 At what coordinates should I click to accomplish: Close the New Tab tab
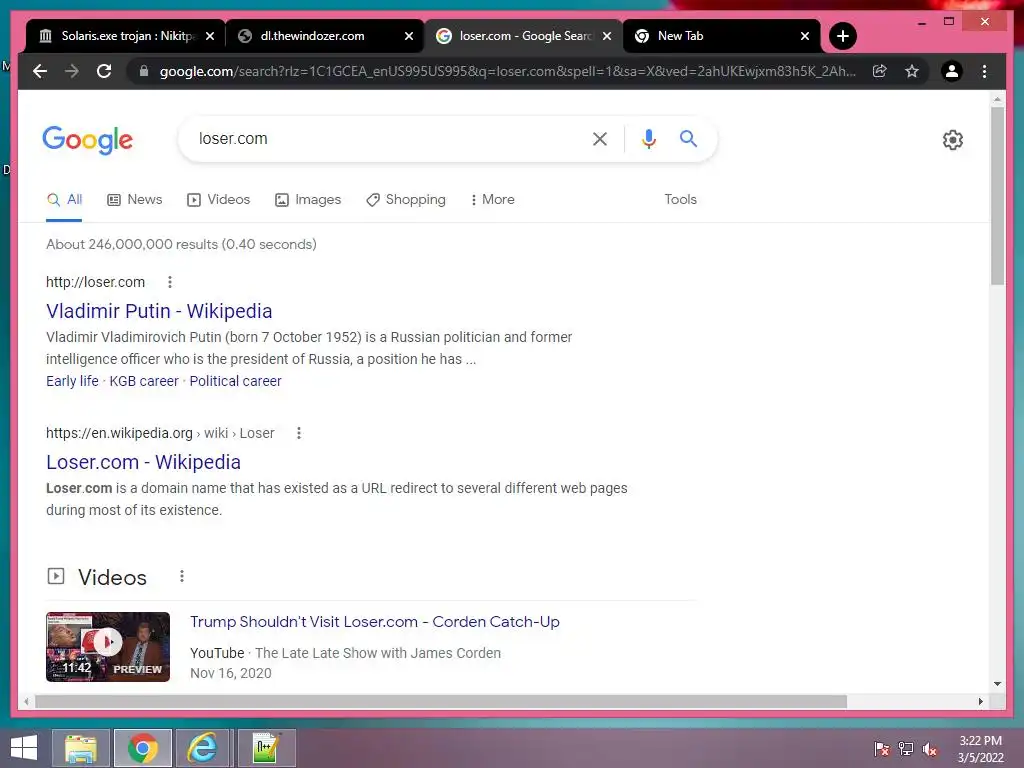805,36
